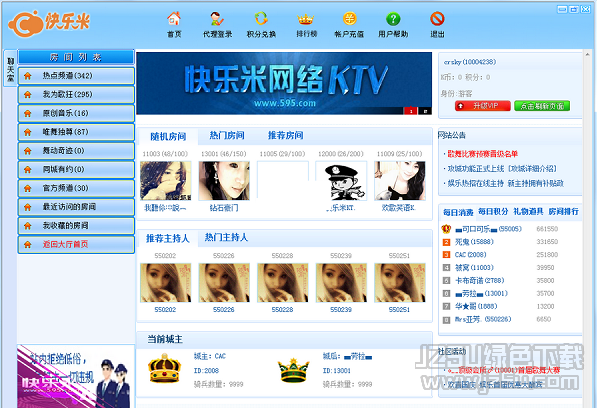Open the 原创音乐(16) channel
Screen dimensions: 597x408
click(x=76, y=113)
